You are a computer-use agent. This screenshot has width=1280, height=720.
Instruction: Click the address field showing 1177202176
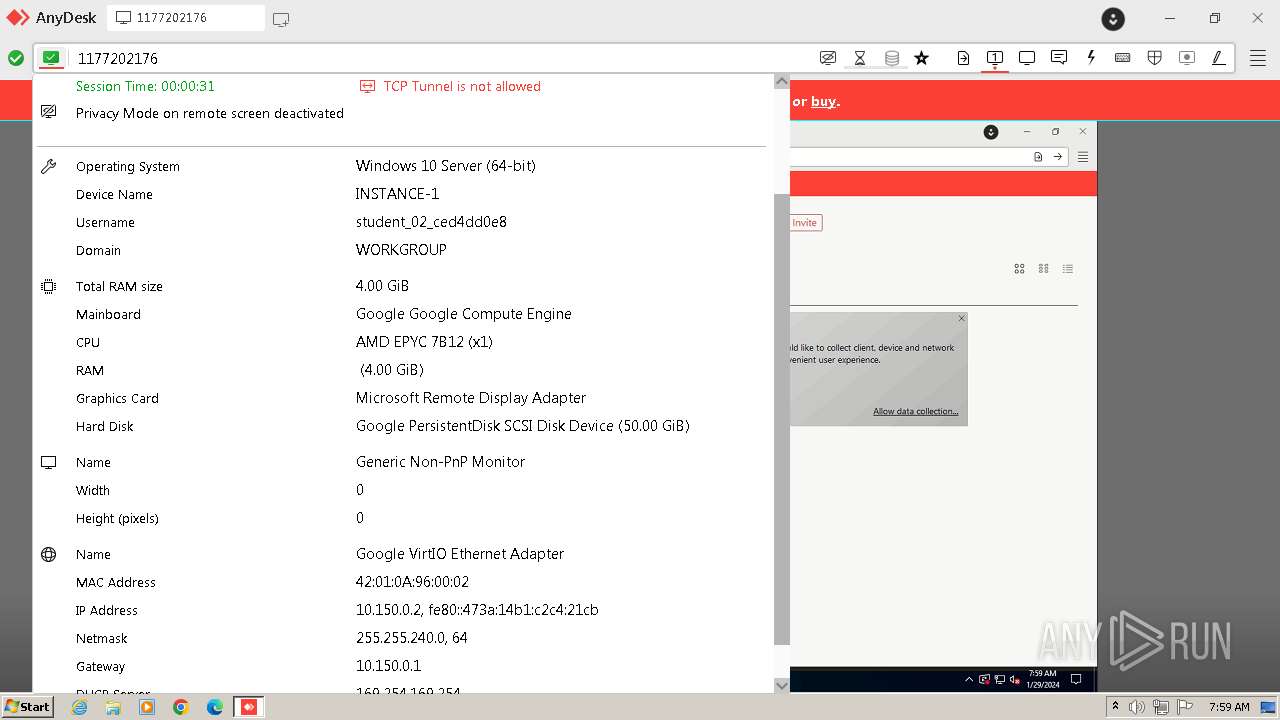coord(440,58)
